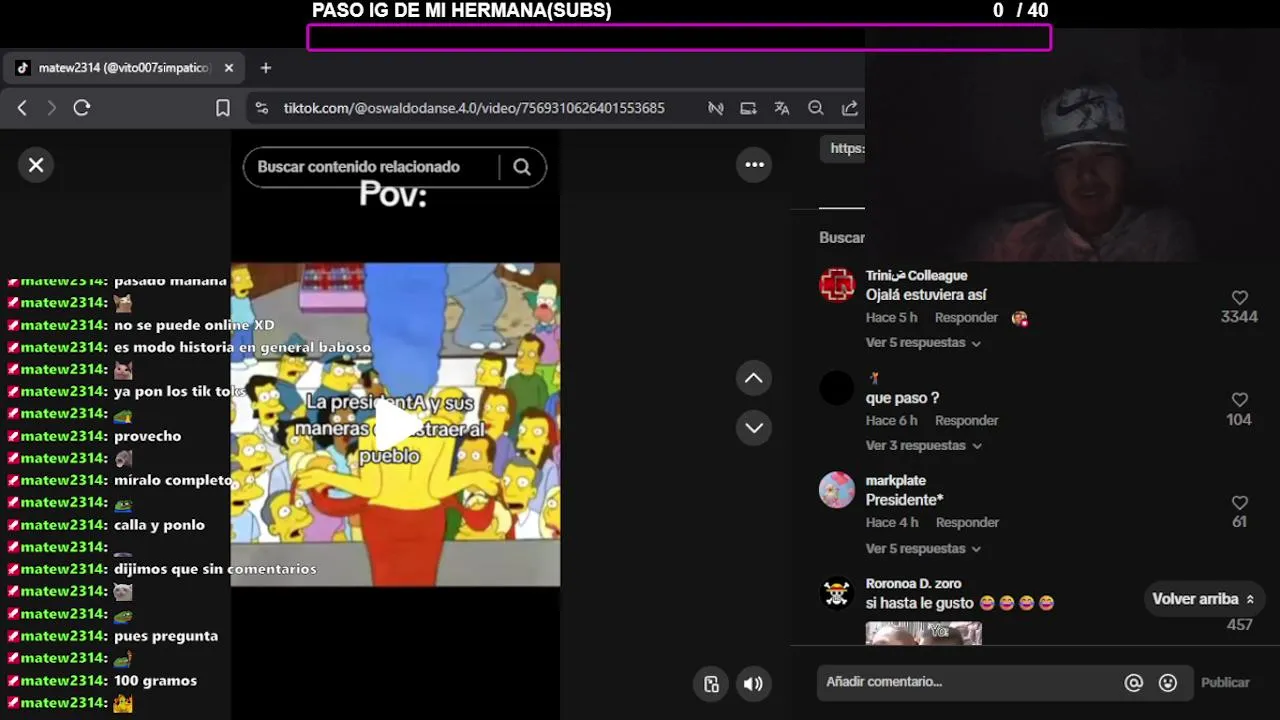Image resolution: width=1280 pixels, height=720 pixels.
Task: Open Trini Colleague's profile avatar
Action: [x=837, y=285]
